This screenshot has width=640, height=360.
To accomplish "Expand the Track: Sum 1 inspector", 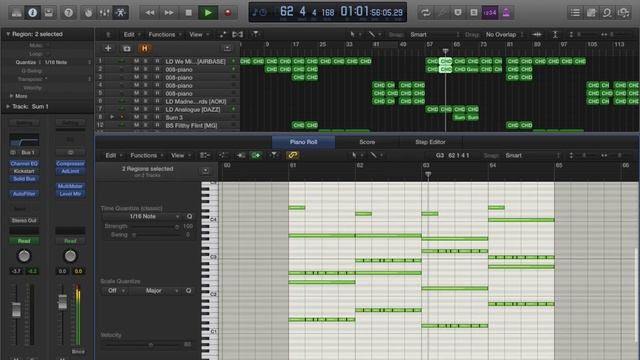I will pos(8,107).
